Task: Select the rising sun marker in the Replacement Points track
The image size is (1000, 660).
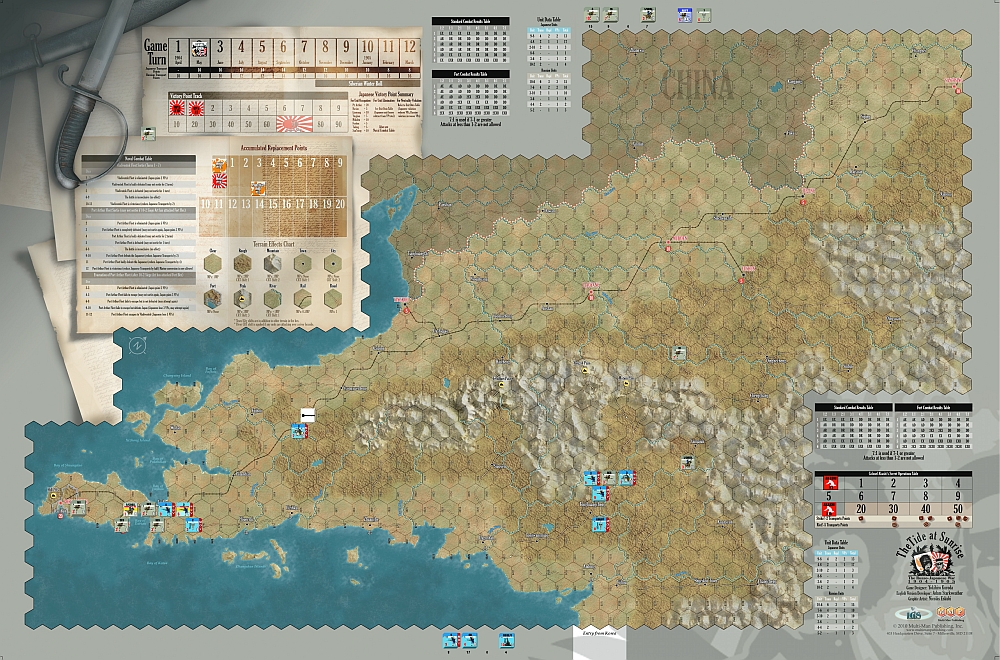Action: pos(219,181)
